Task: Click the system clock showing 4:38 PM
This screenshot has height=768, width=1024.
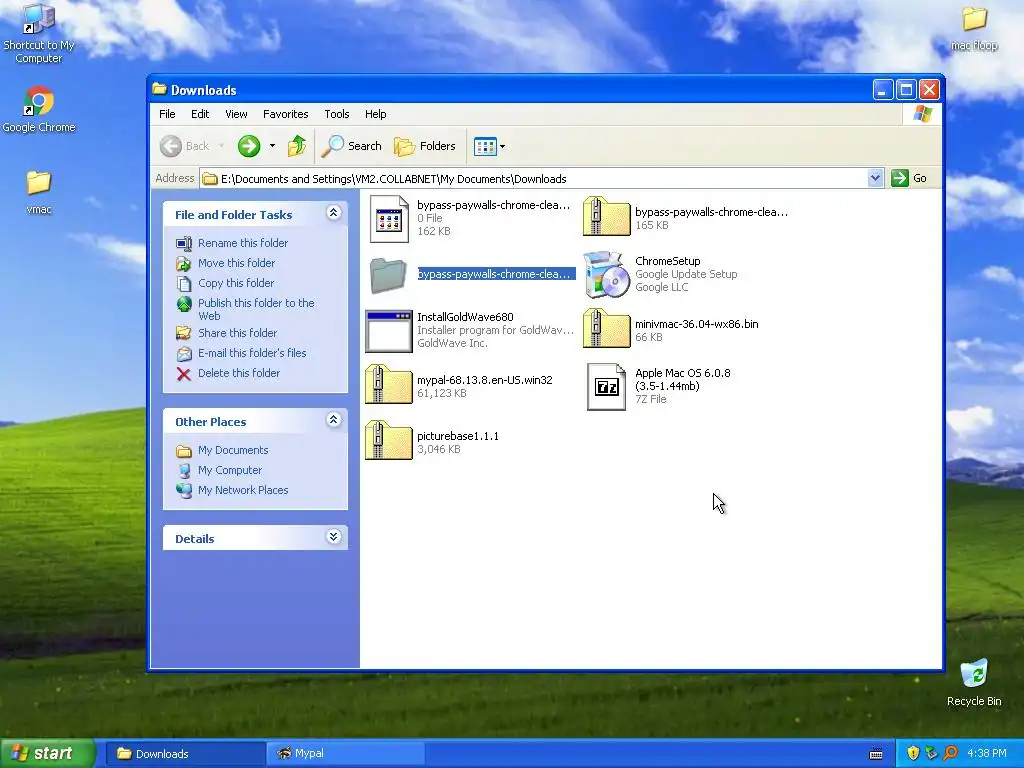Action: [986, 754]
